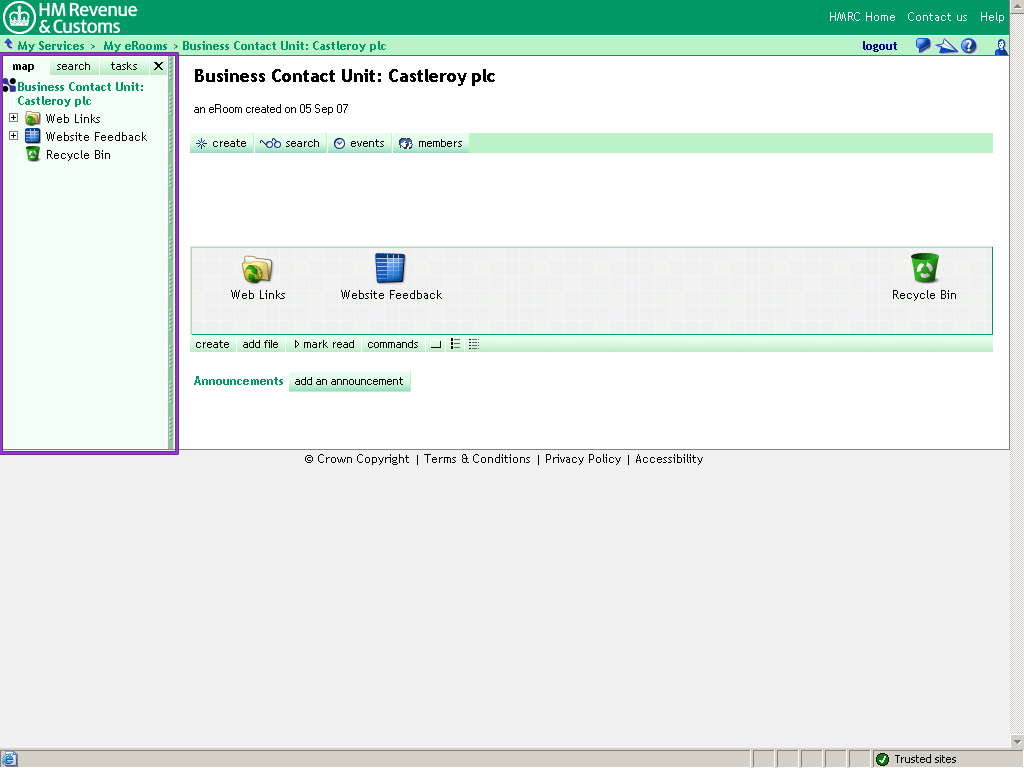Click the add an announcement button

pos(349,381)
